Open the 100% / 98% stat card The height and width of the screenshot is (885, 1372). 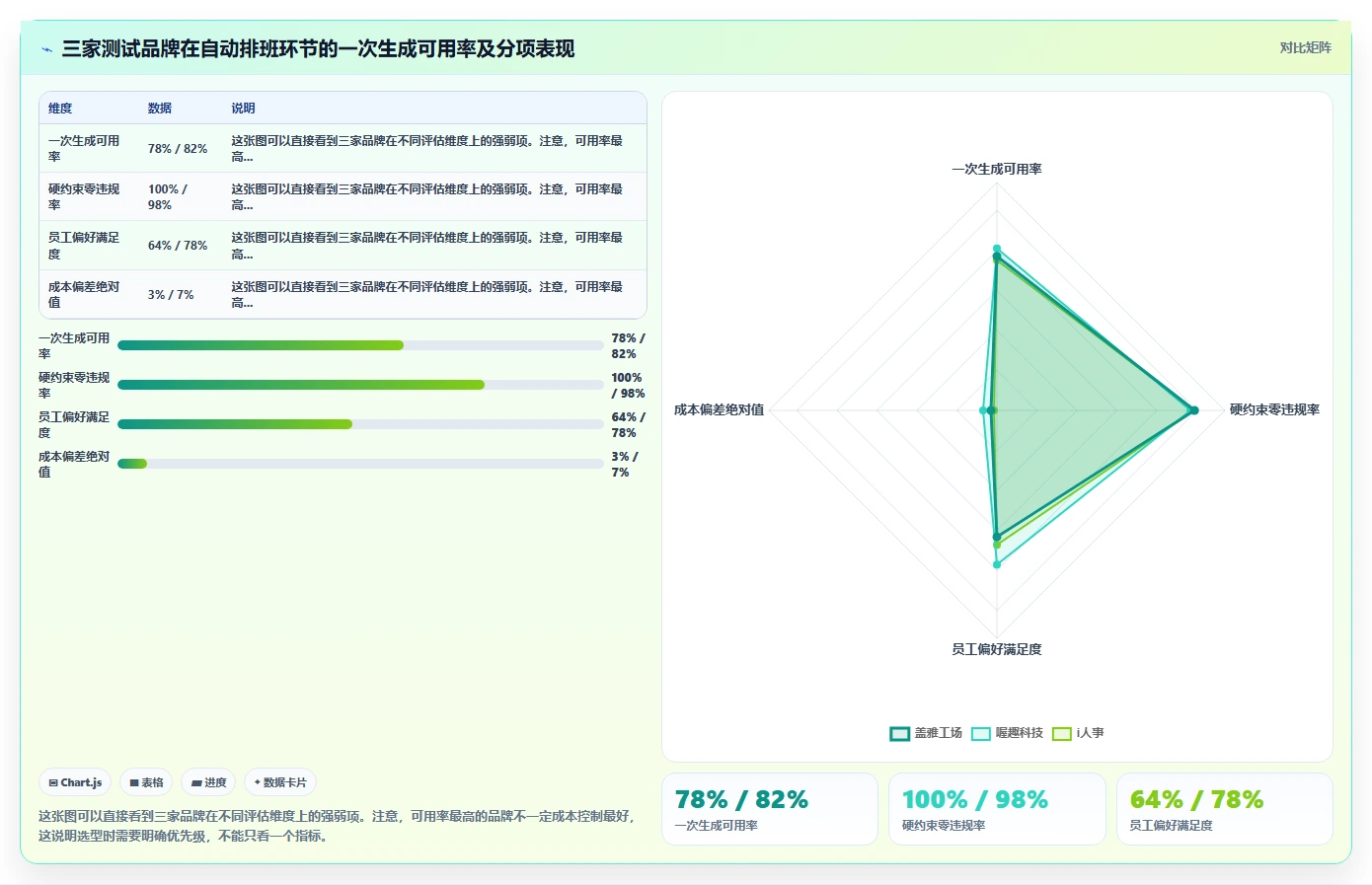997,809
